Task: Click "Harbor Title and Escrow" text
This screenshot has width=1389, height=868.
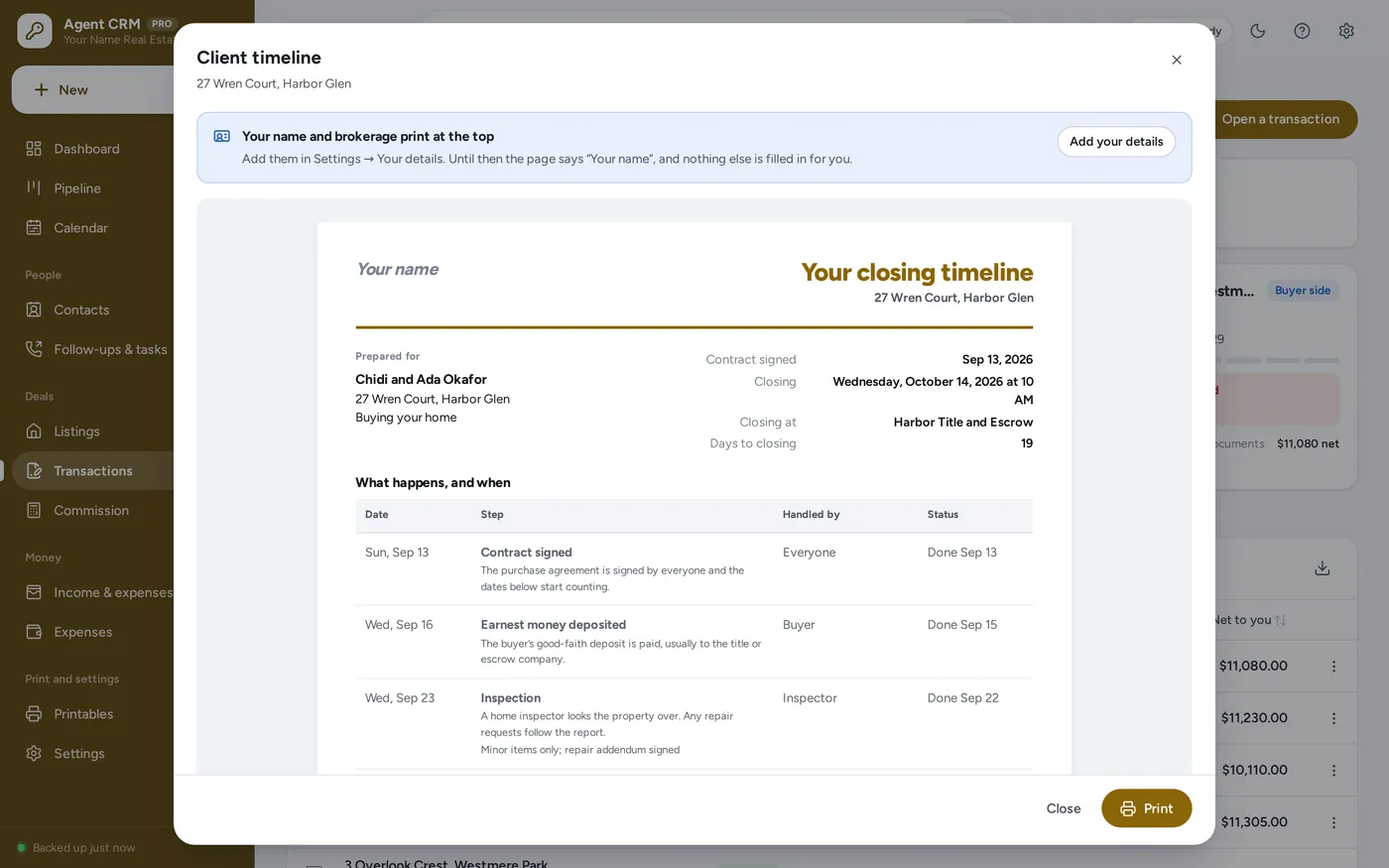Action: (963, 423)
